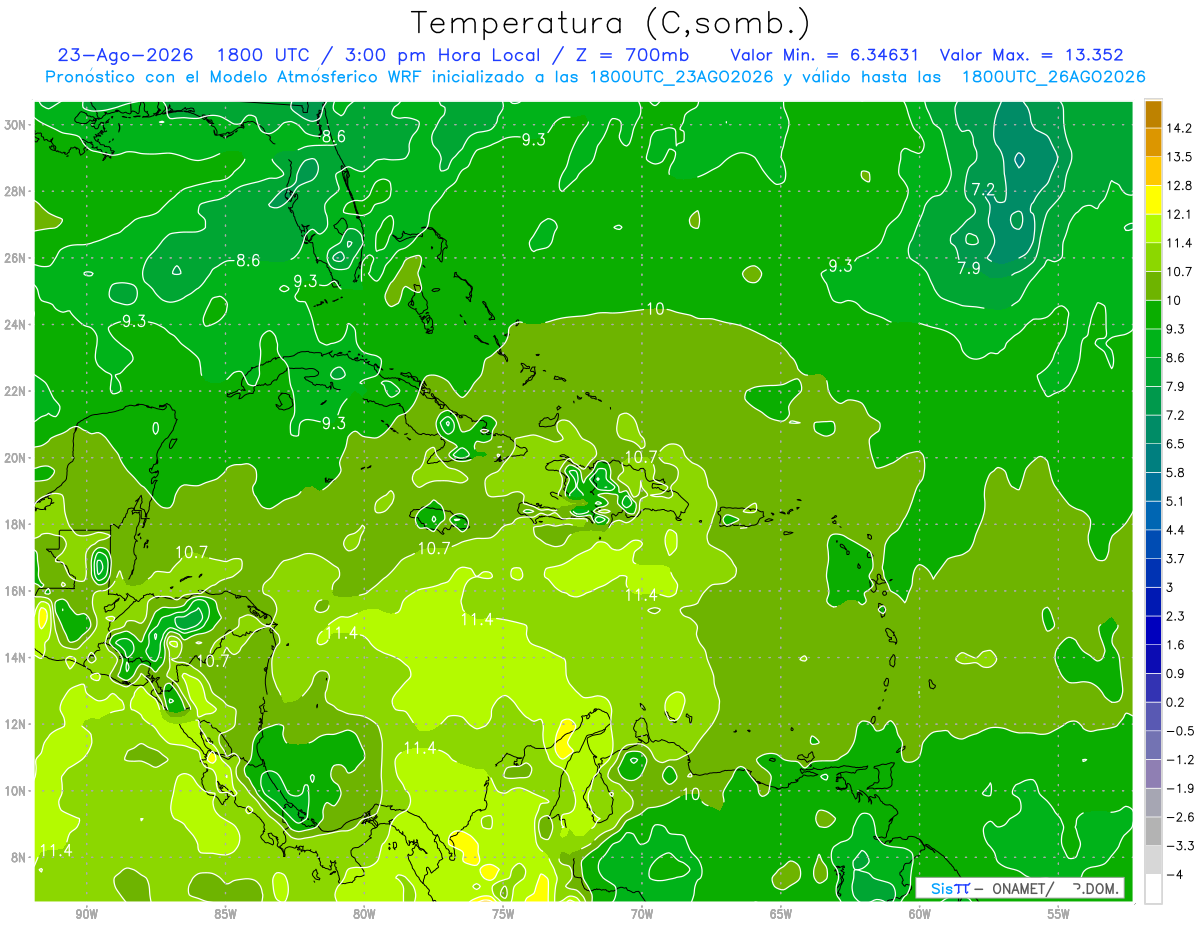This screenshot has width=1200, height=927.
Task: Click the level label "Z = 700mb"
Action: (632, 55)
